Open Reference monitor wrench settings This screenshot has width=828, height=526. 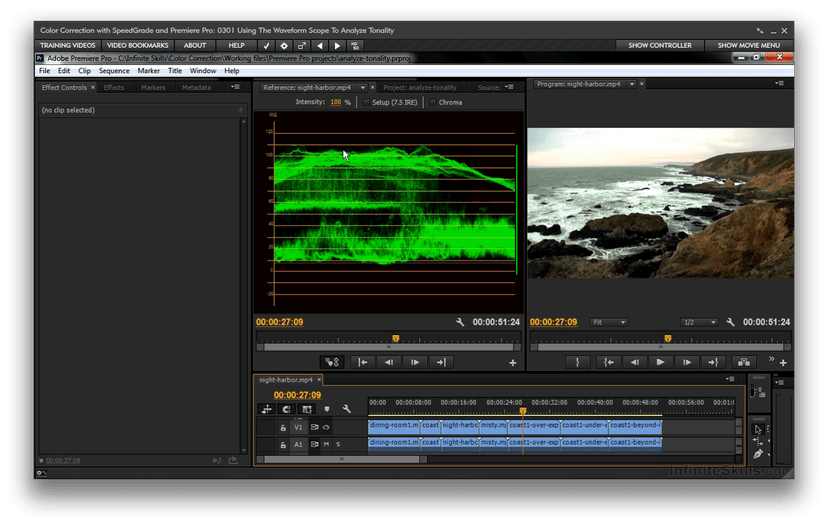[x=460, y=322]
